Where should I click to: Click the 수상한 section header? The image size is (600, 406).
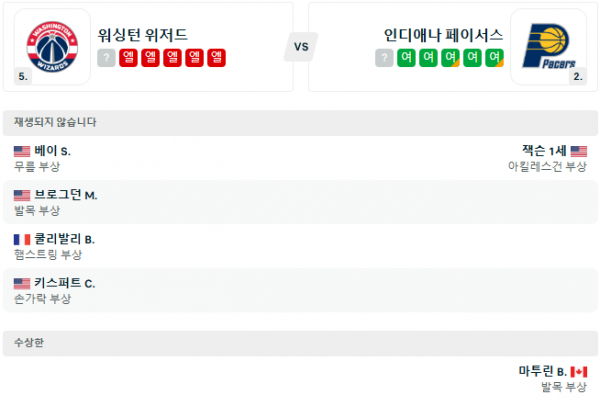[30, 342]
